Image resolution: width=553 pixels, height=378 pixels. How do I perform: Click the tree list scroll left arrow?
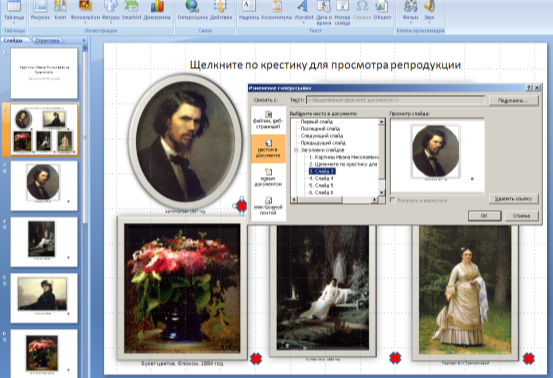point(294,200)
